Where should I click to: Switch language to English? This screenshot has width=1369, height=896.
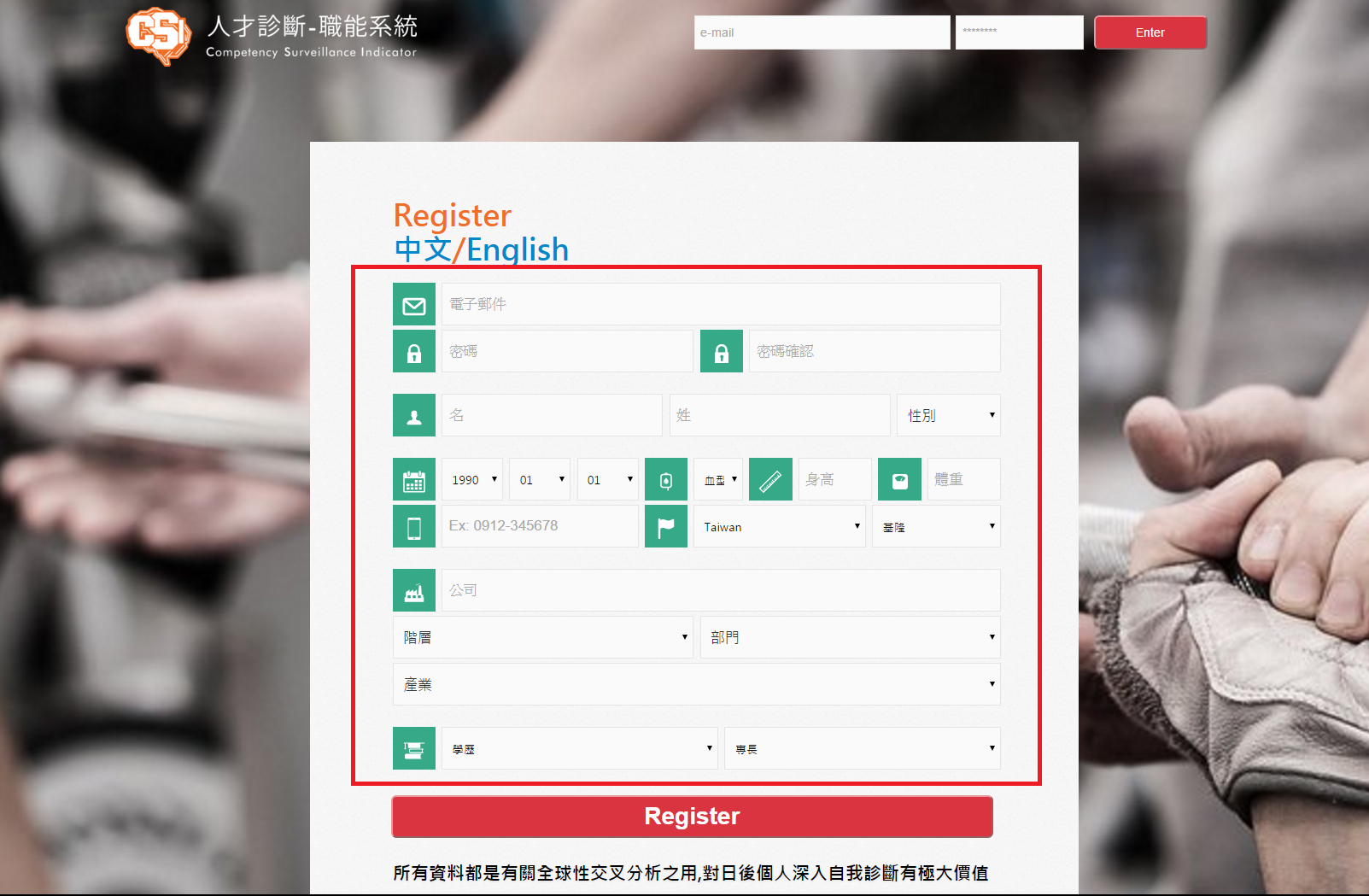518,250
